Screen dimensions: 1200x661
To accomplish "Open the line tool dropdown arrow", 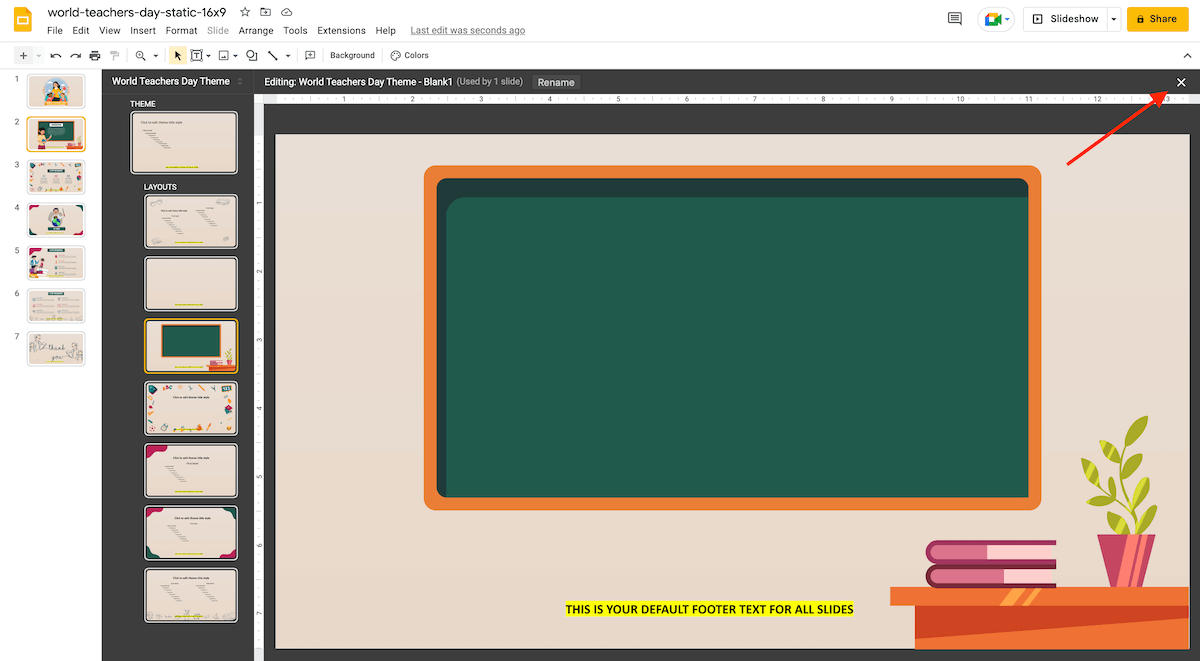I will click(288, 55).
